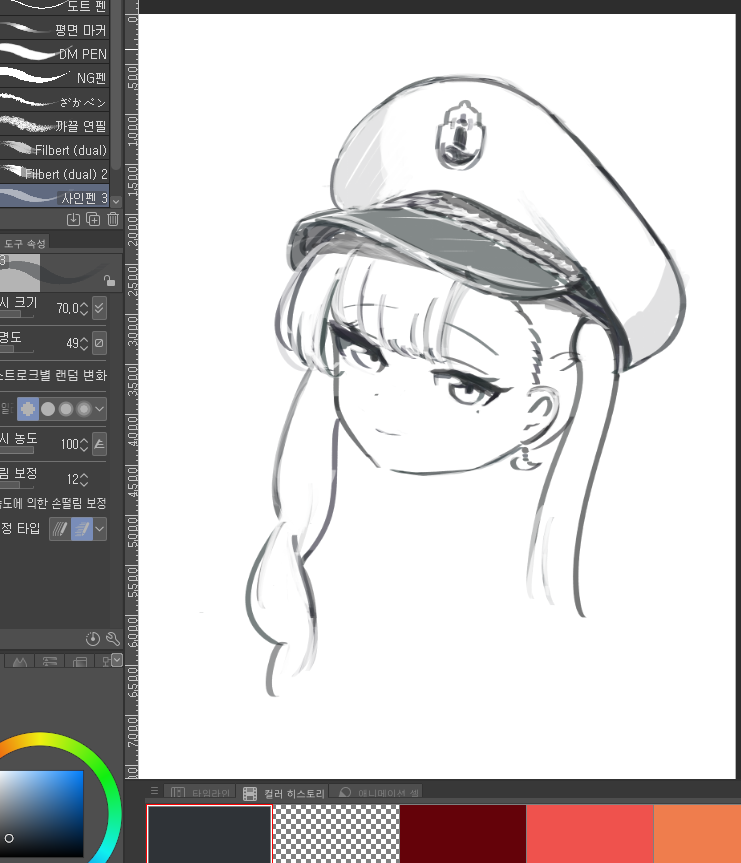Select the 사인펜 3 brush

tap(55, 197)
